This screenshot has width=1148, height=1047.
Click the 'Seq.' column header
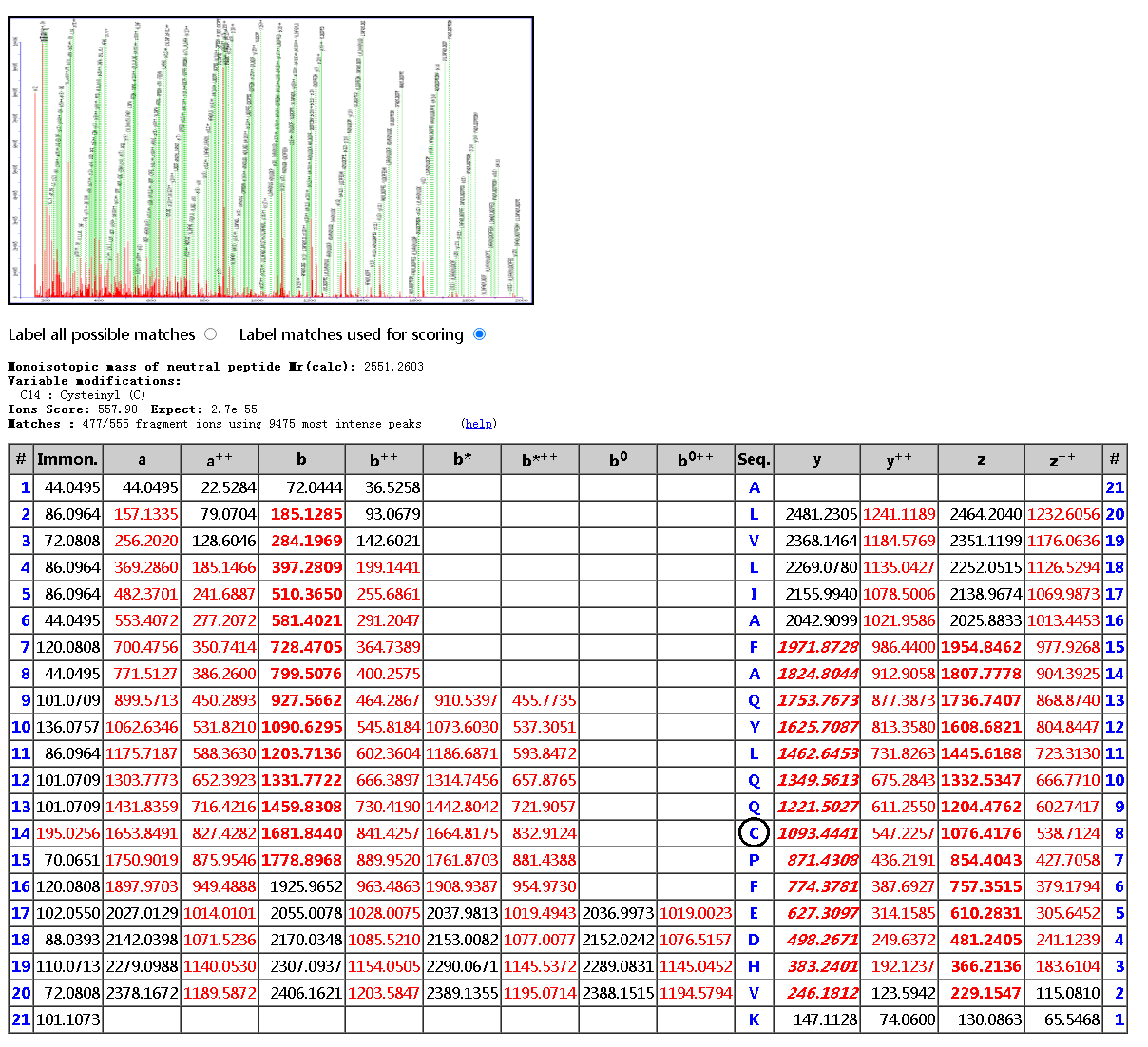point(754,459)
